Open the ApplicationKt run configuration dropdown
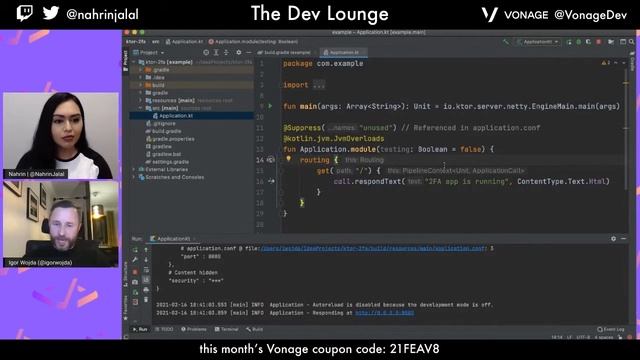The height and width of the screenshot is (360, 640). (538, 42)
